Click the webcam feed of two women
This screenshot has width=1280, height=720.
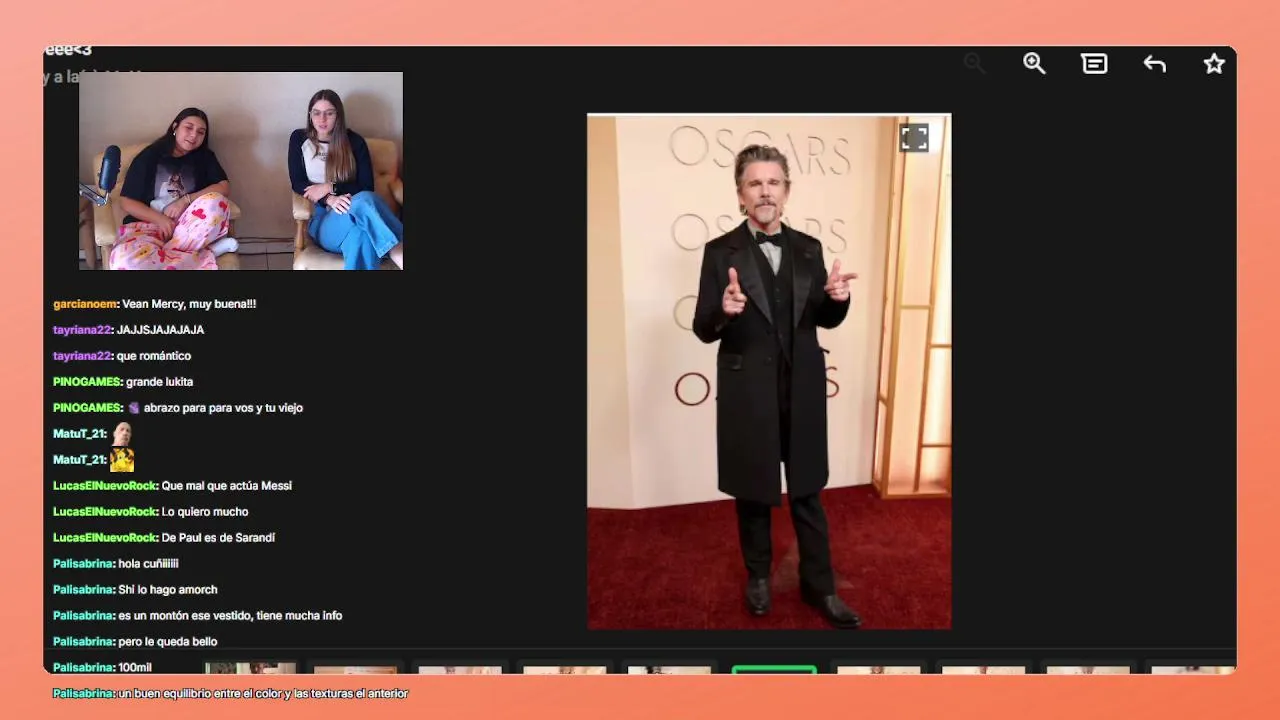point(241,171)
